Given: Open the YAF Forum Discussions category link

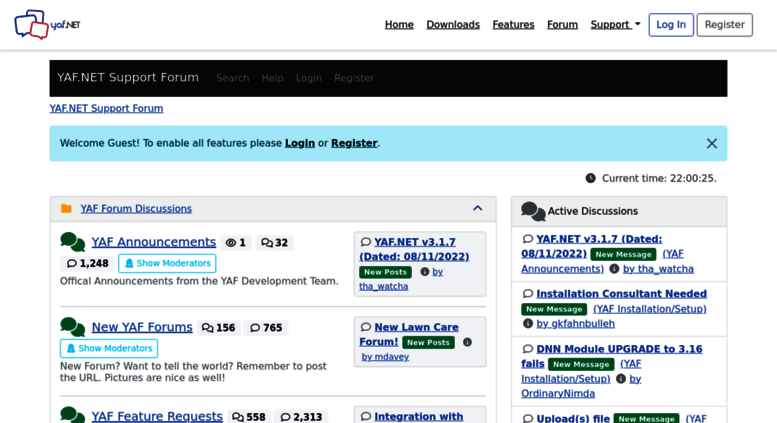Looking at the screenshot, I should click(136, 209).
